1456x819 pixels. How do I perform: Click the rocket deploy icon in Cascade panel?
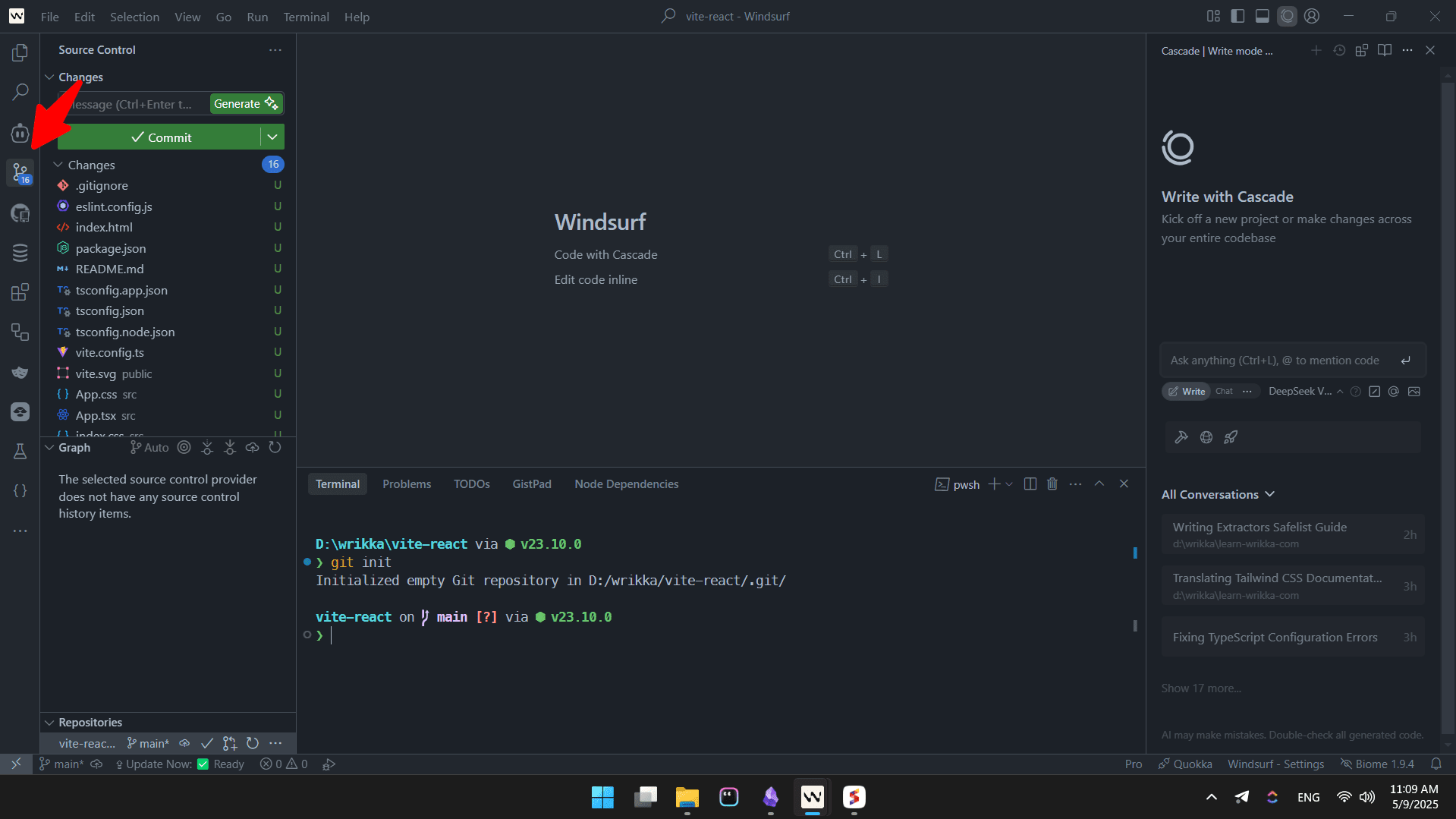pos(1231,437)
